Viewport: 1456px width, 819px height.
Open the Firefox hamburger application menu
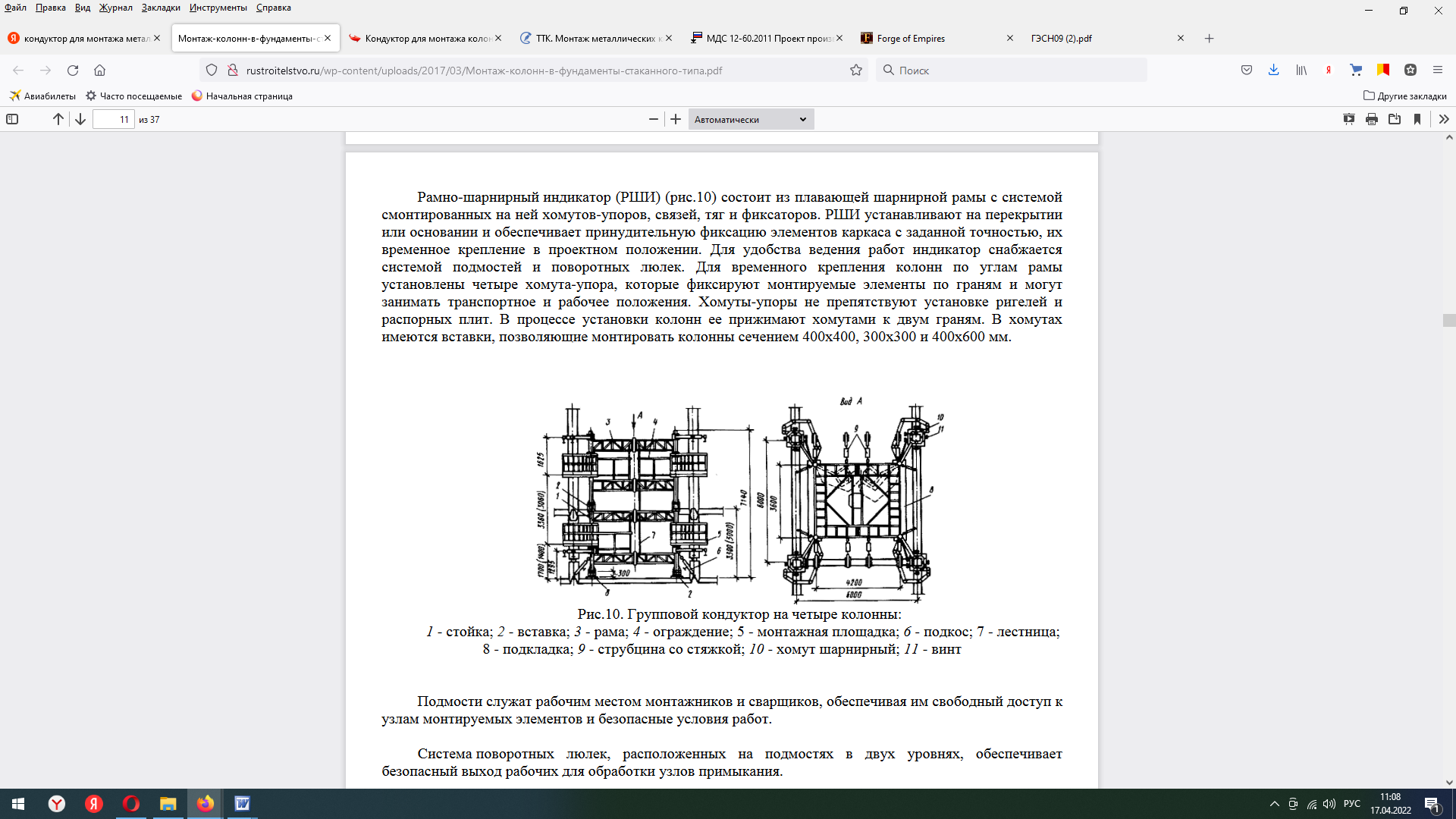1438,70
